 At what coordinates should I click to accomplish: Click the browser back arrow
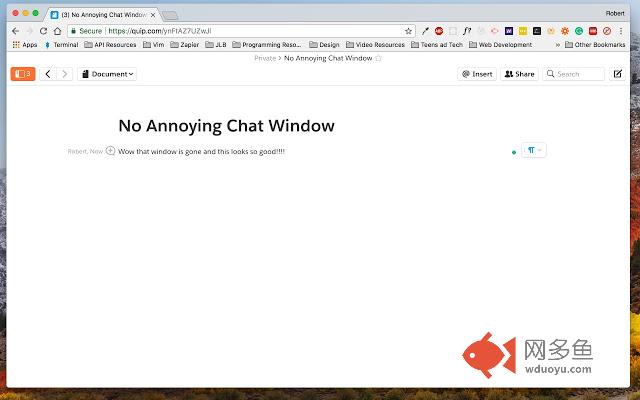(16, 31)
